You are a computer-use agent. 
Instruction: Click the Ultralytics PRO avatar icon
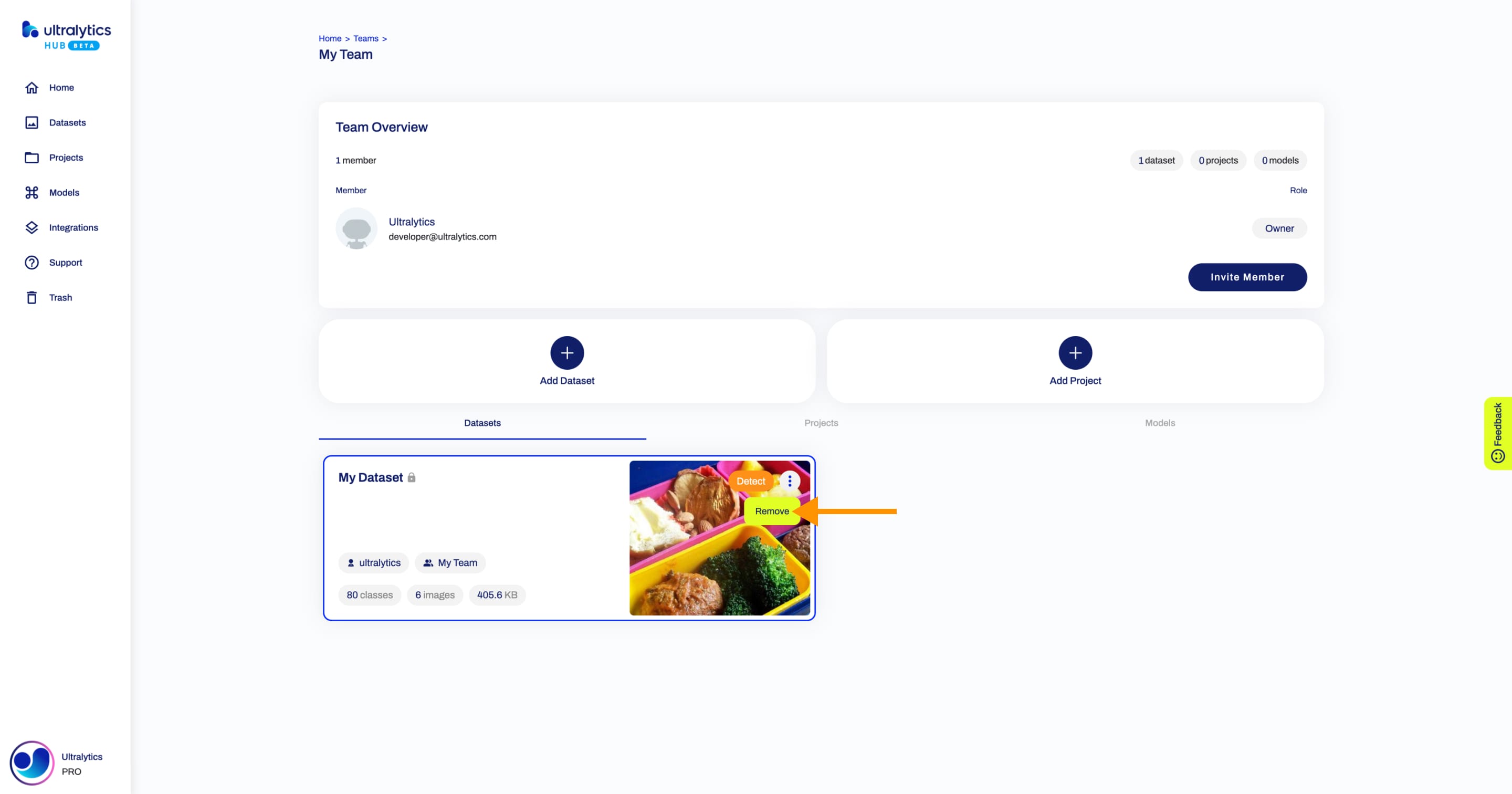[x=30, y=763]
